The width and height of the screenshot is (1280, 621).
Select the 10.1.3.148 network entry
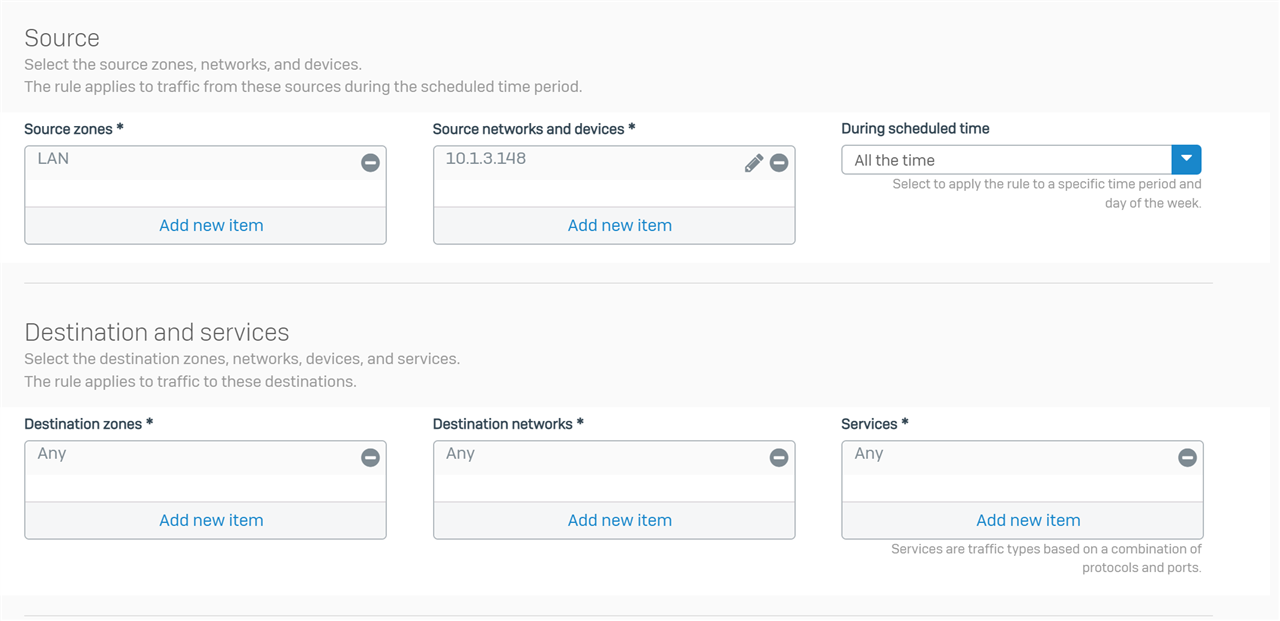click(614, 163)
